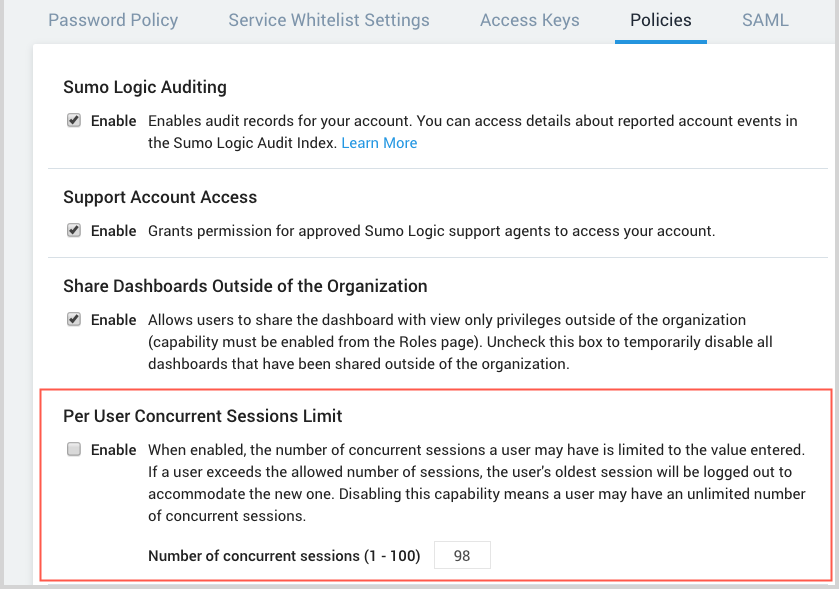
Task: Open the SAML tab
Action: pos(765,20)
